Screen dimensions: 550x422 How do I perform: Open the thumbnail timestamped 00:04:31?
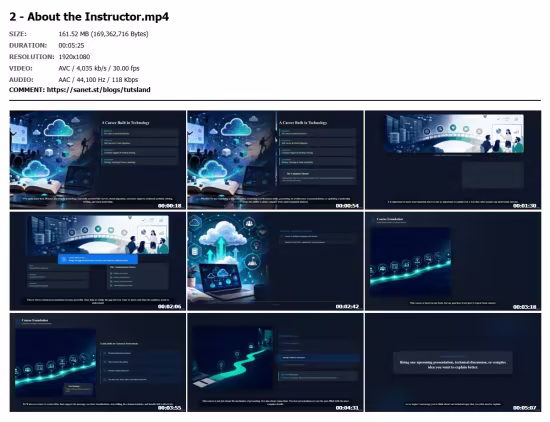[x=275, y=362]
